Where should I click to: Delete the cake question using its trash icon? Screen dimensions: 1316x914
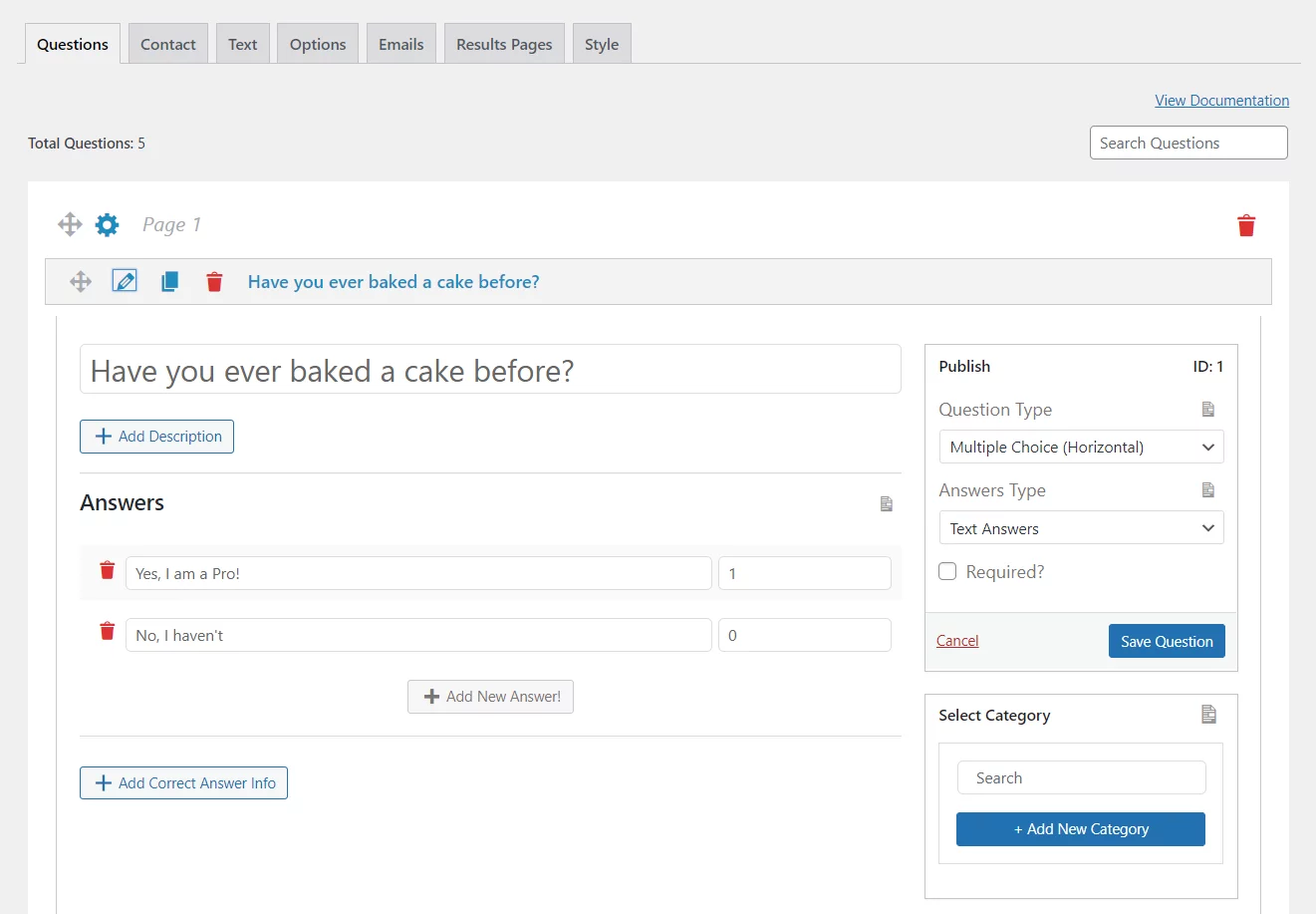point(214,282)
